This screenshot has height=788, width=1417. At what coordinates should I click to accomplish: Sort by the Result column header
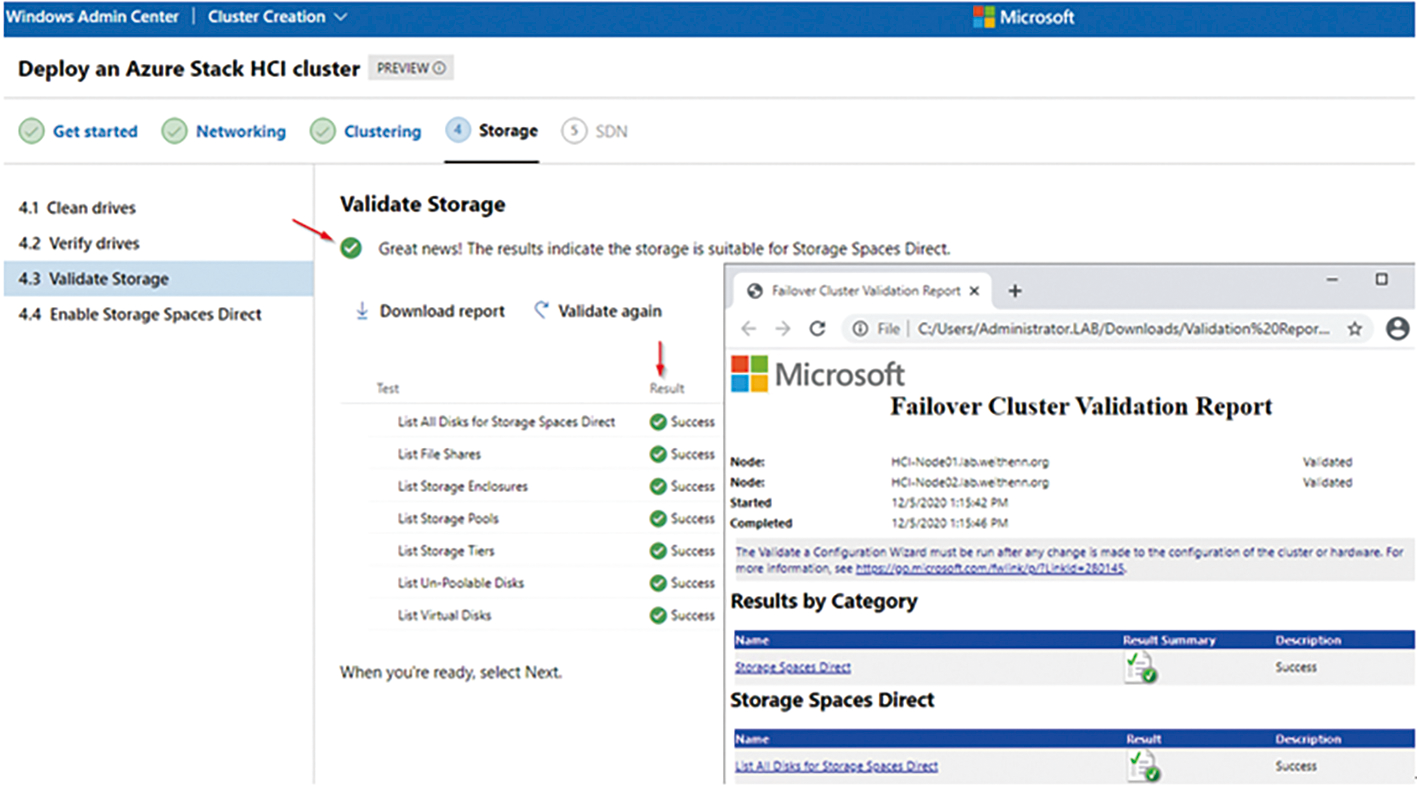click(667, 388)
